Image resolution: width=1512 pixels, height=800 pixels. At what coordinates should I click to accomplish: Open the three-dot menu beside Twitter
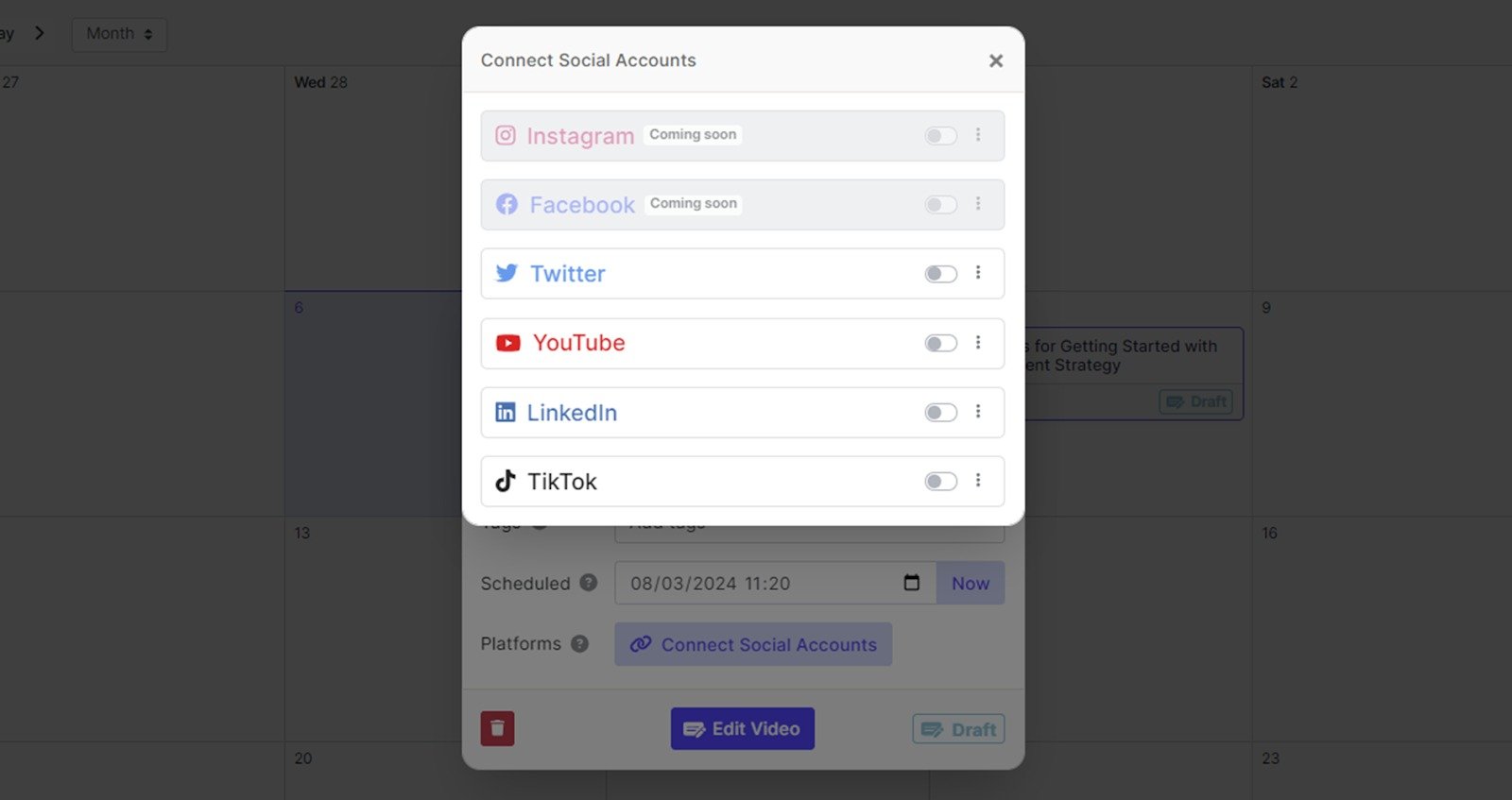point(978,273)
